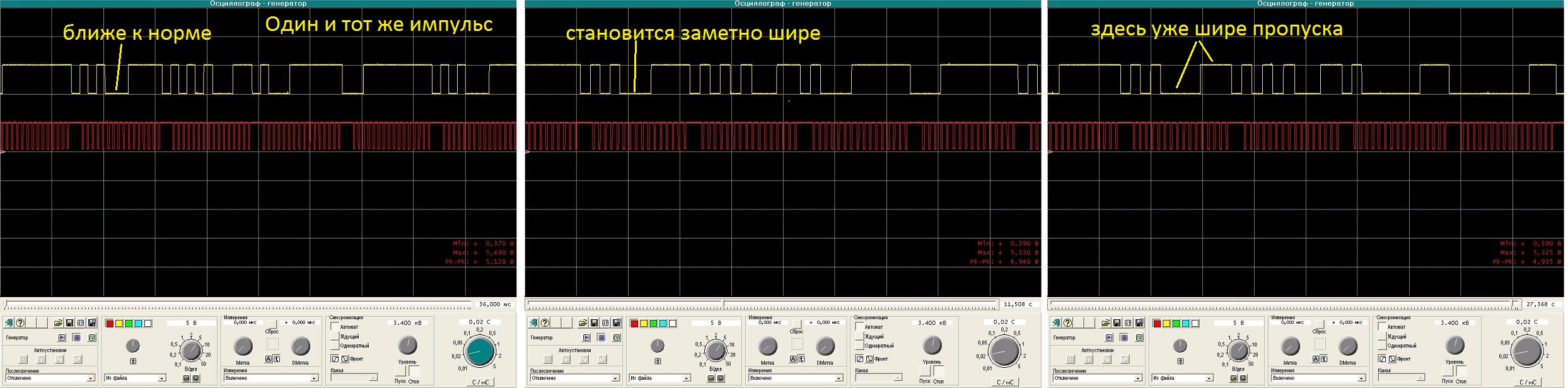1568x388 pixels.
Task: Open the help icon in left oscilloscope
Action: point(20,323)
